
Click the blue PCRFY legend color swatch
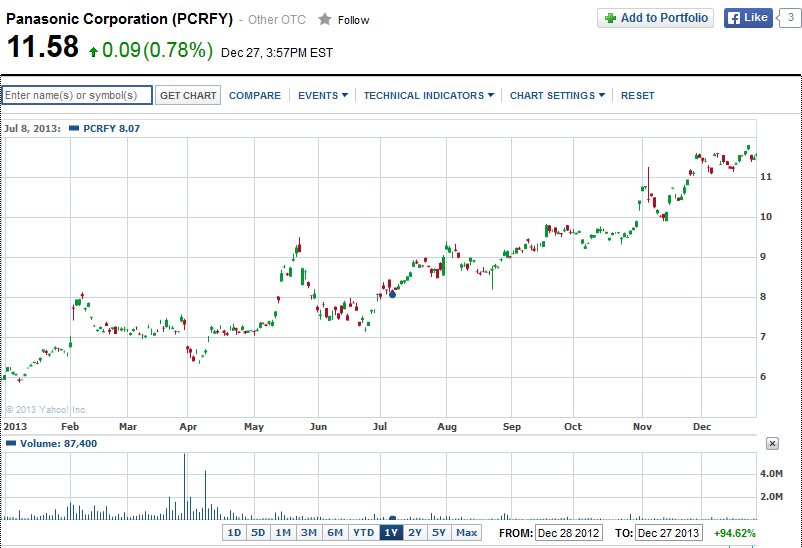pyautogui.click(x=74, y=128)
